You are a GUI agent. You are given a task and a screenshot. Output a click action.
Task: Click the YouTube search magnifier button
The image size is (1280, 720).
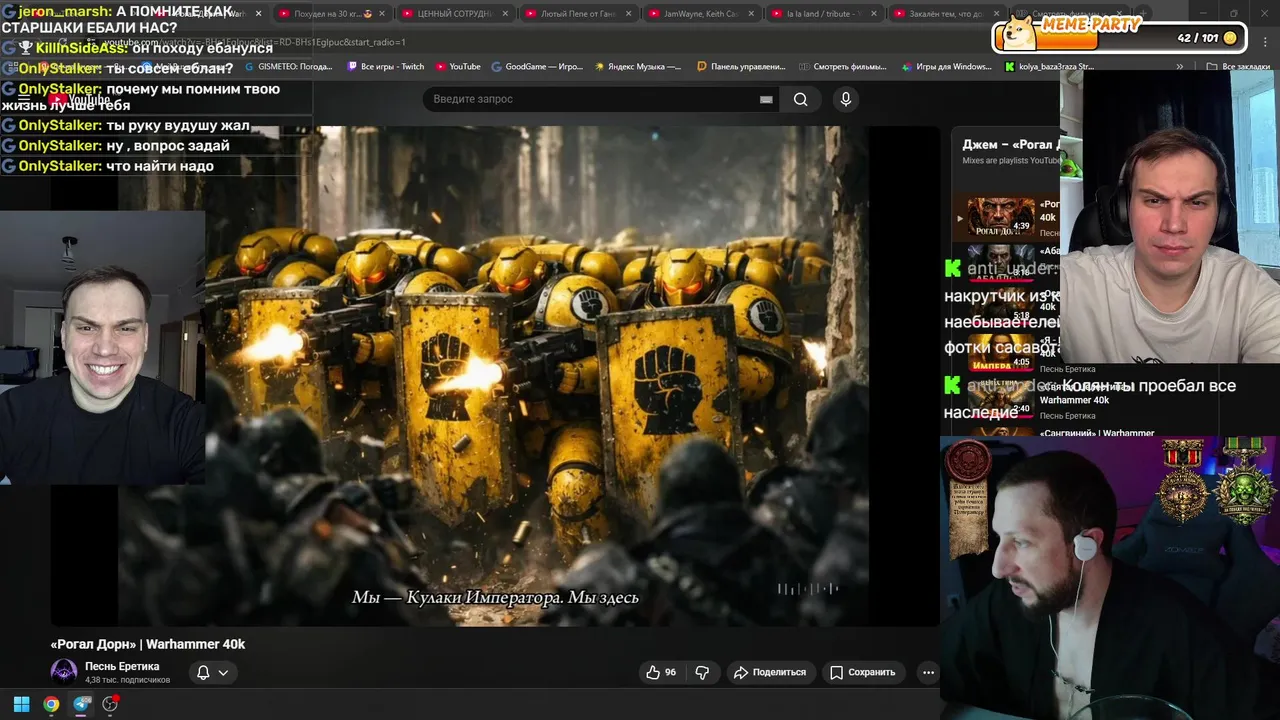[800, 99]
